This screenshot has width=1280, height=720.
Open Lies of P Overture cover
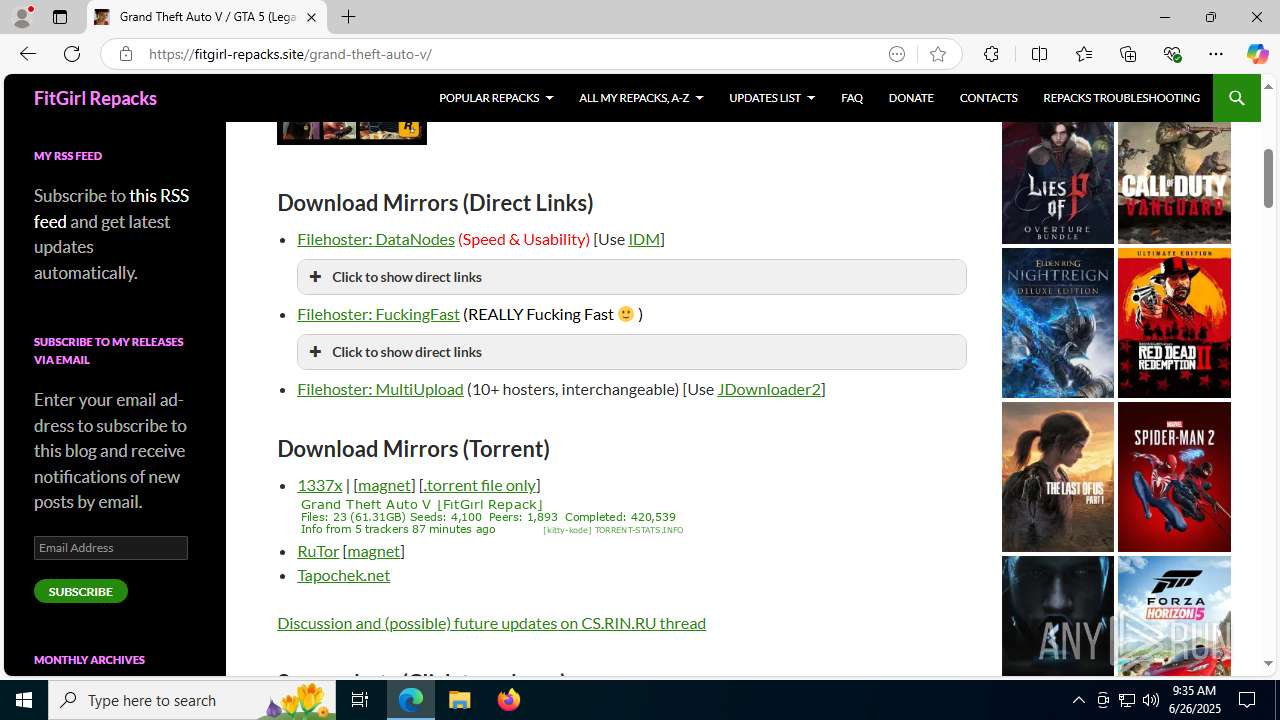tap(1057, 183)
